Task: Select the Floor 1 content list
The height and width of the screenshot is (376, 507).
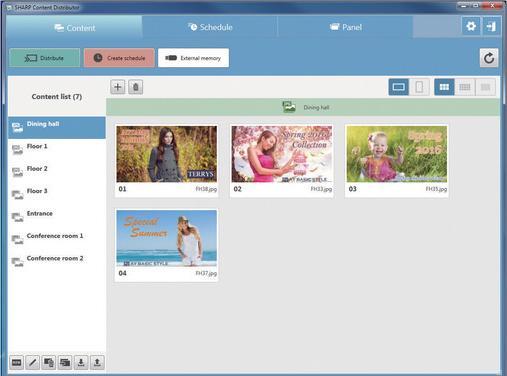Action: tap(57, 149)
